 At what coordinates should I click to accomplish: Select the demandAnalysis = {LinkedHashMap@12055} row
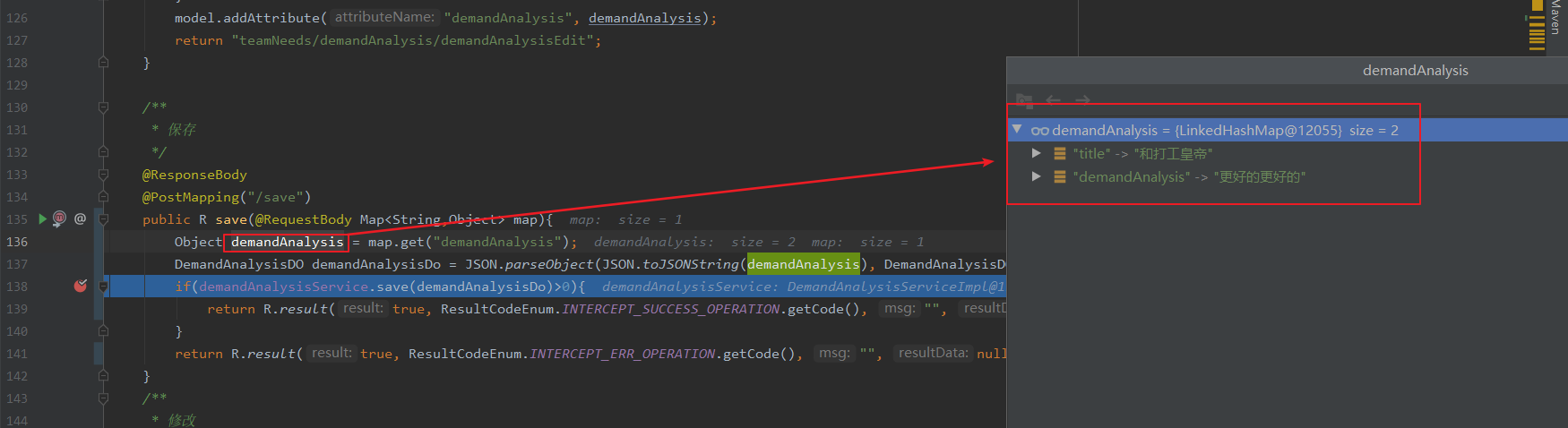(x=1288, y=130)
